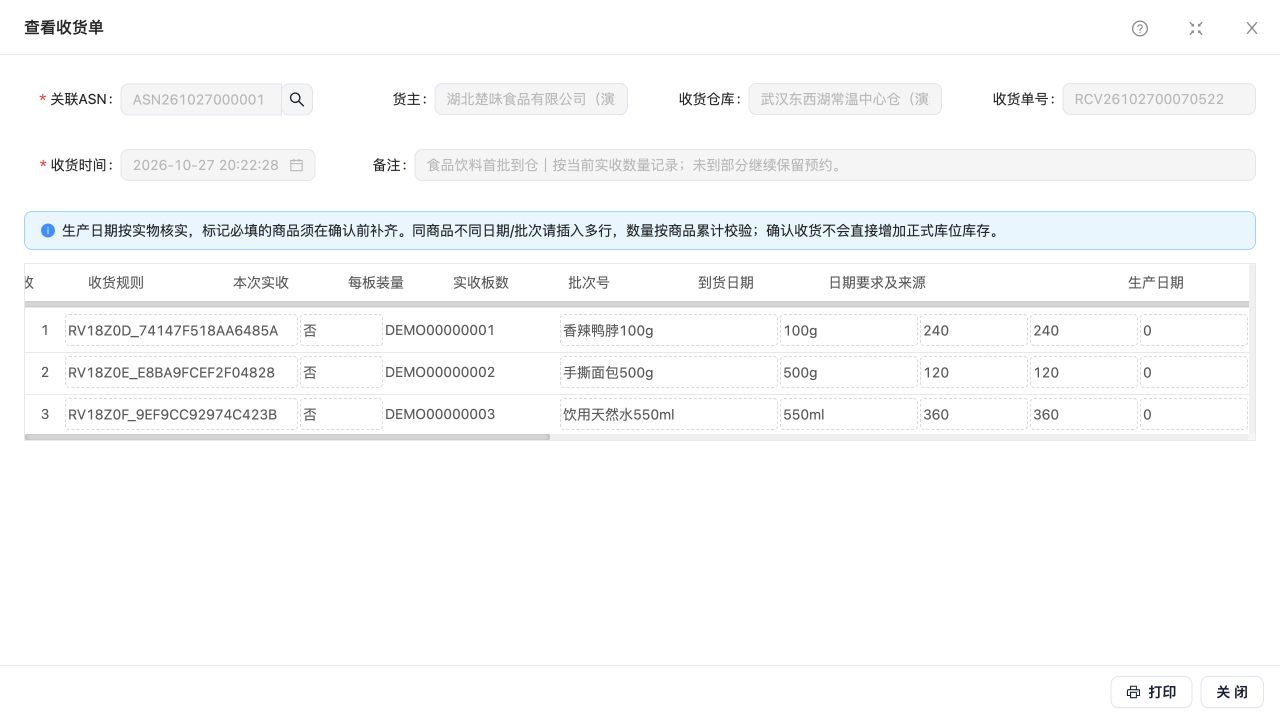Click the 收货时间 date field
This screenshot has height=720, width=1280.
click(218, 165)
